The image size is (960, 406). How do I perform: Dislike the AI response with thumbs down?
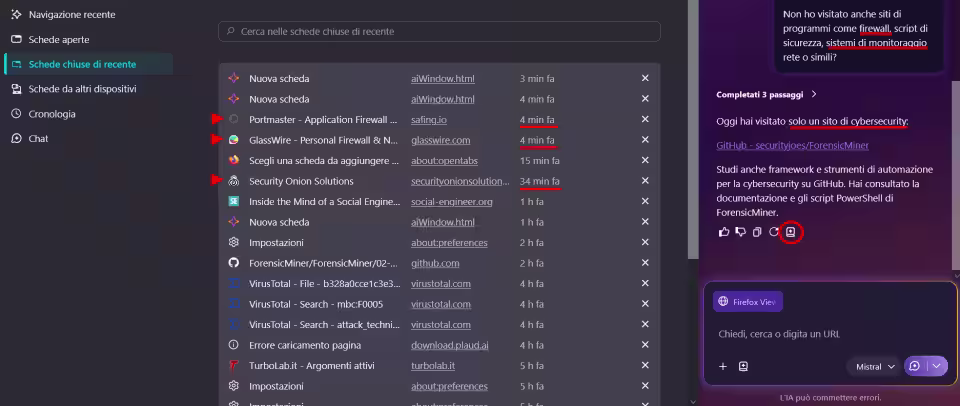pos(740,232)
